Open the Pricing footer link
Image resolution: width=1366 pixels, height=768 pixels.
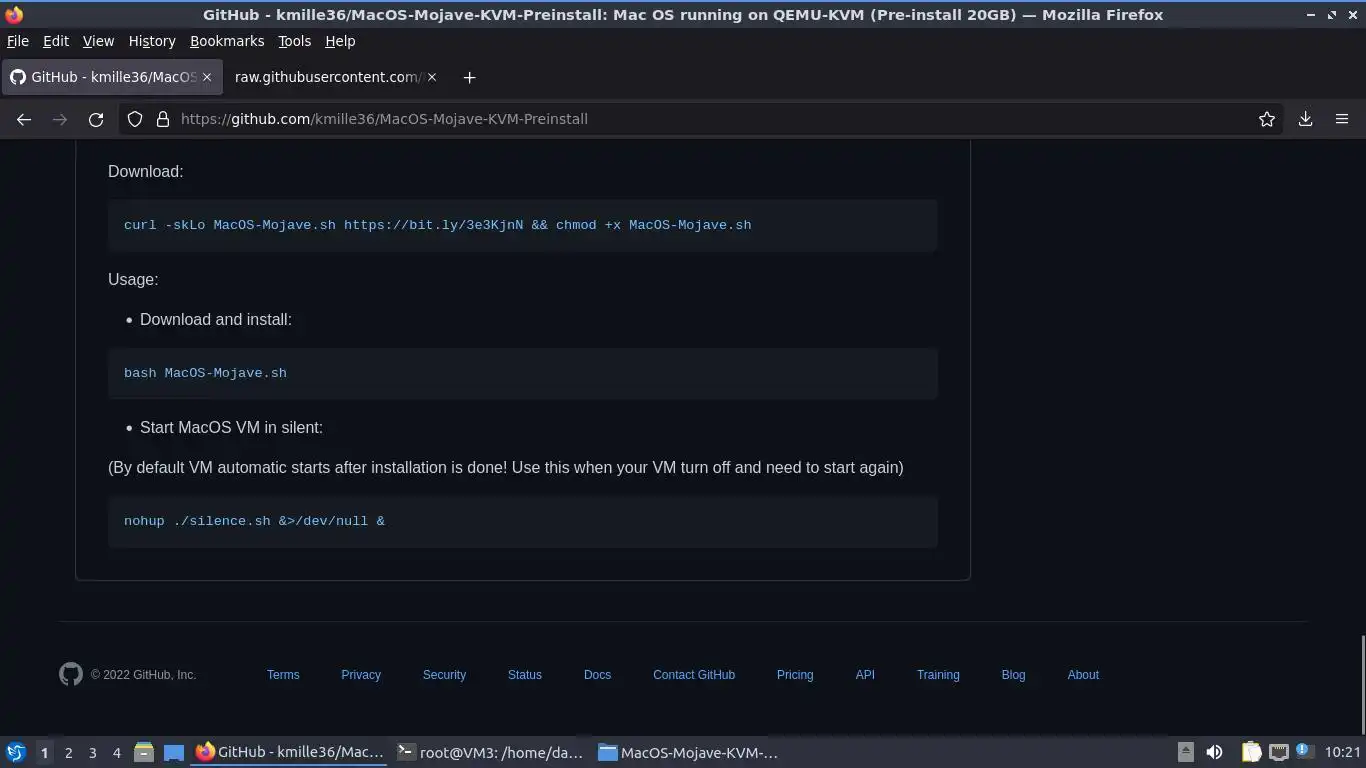[x=795, y=675]
